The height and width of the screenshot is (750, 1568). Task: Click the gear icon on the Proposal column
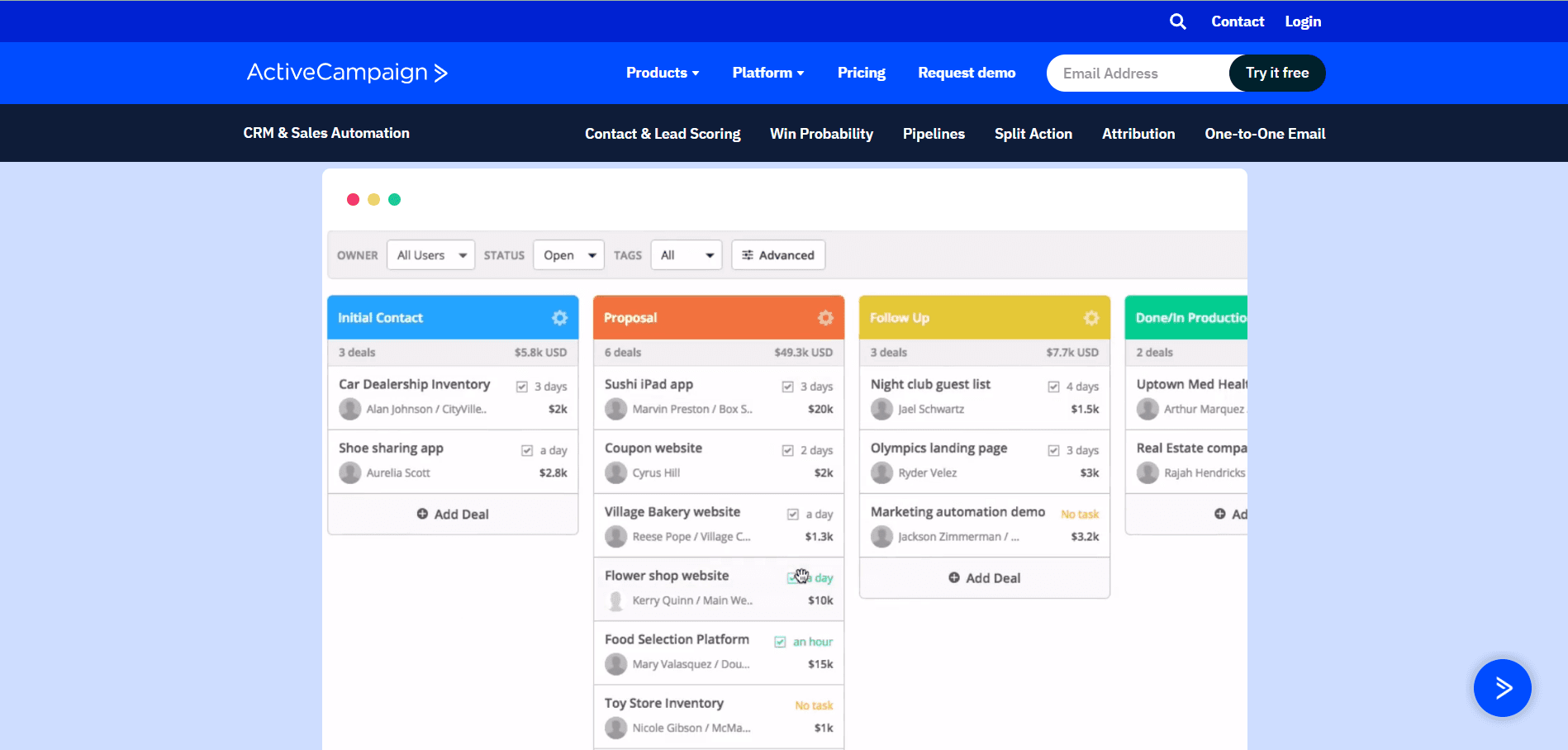coord(825,317)
